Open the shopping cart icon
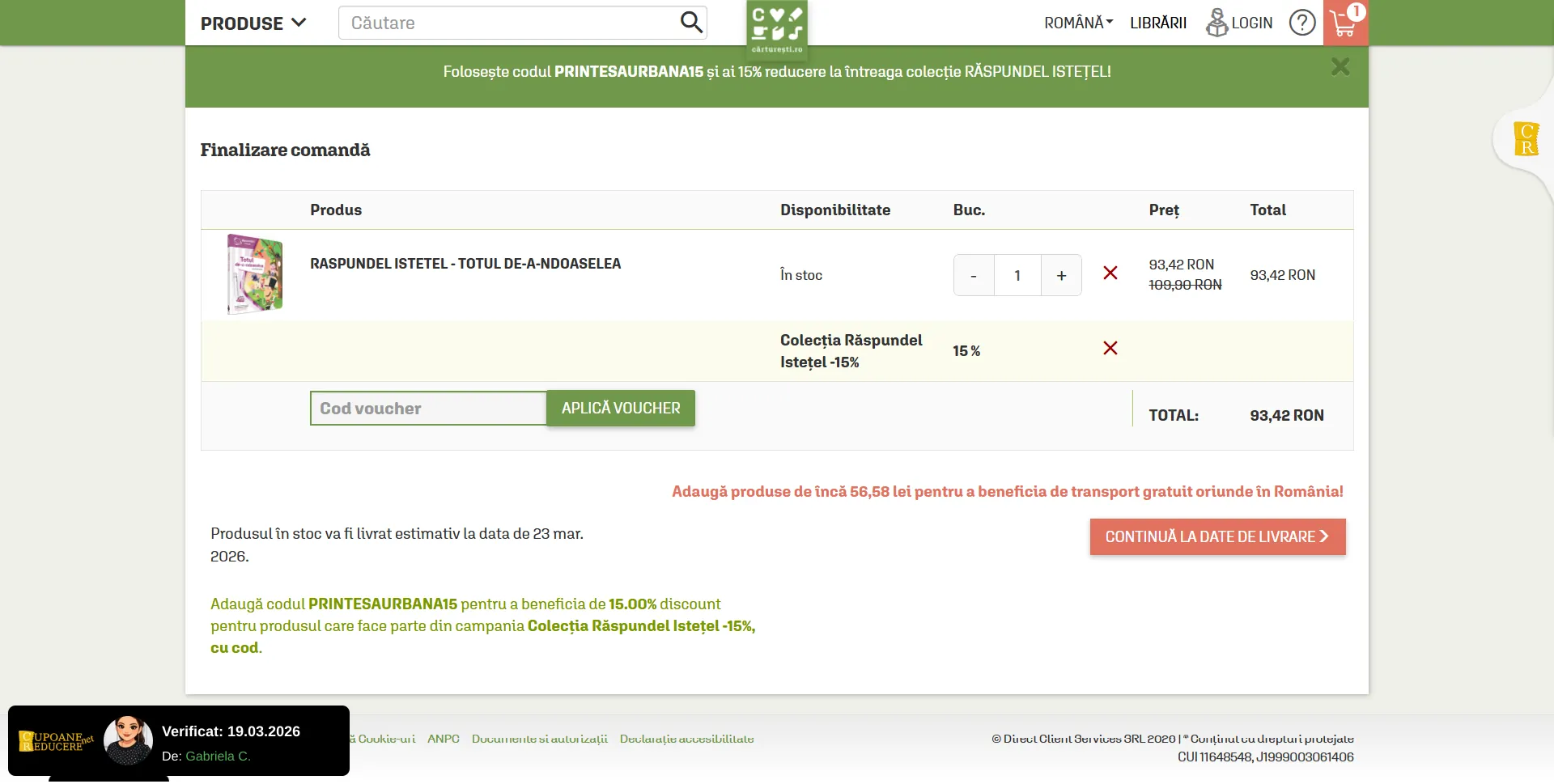1554x784 pixels. point(1344,23)
